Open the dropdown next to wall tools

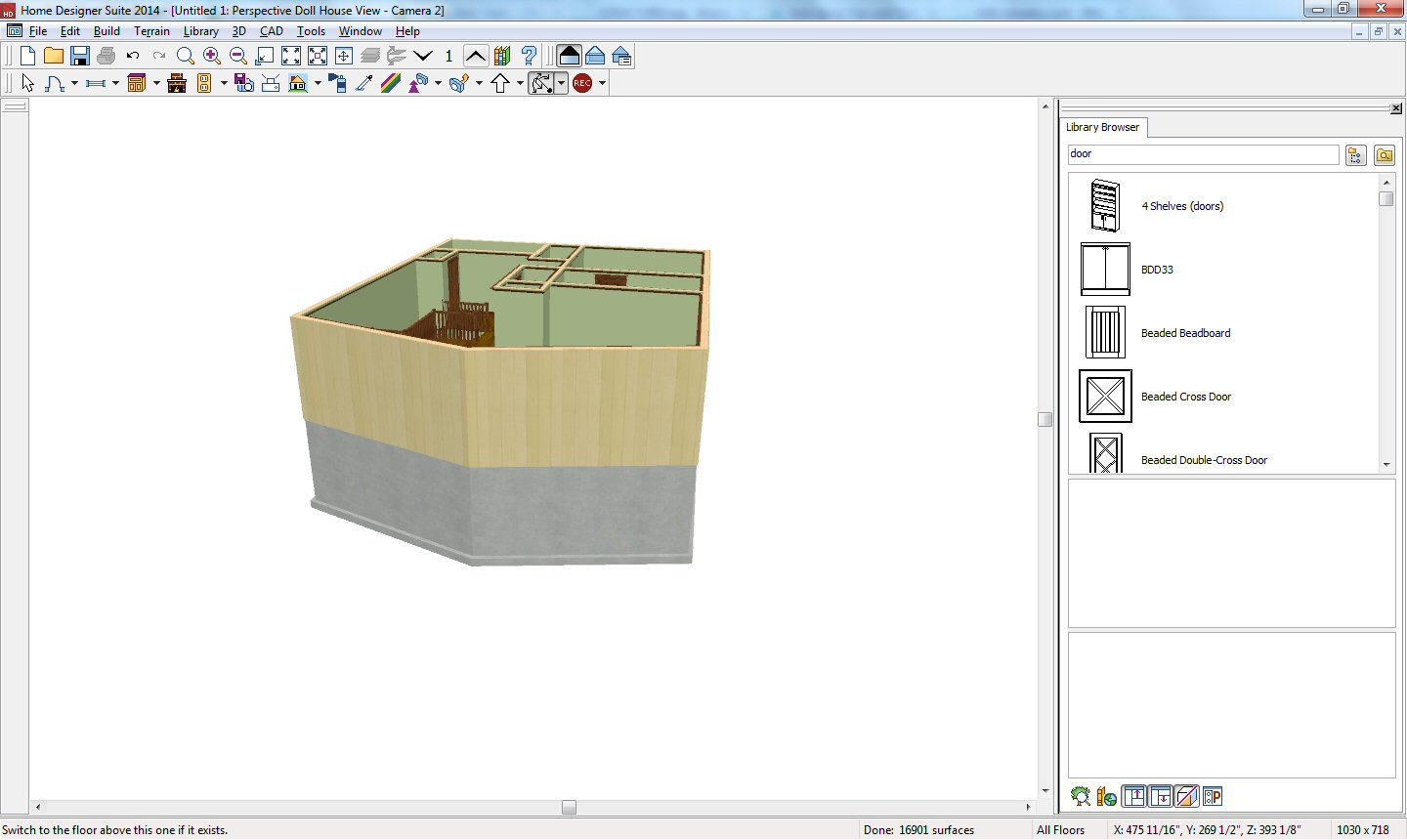click(115, 84)
